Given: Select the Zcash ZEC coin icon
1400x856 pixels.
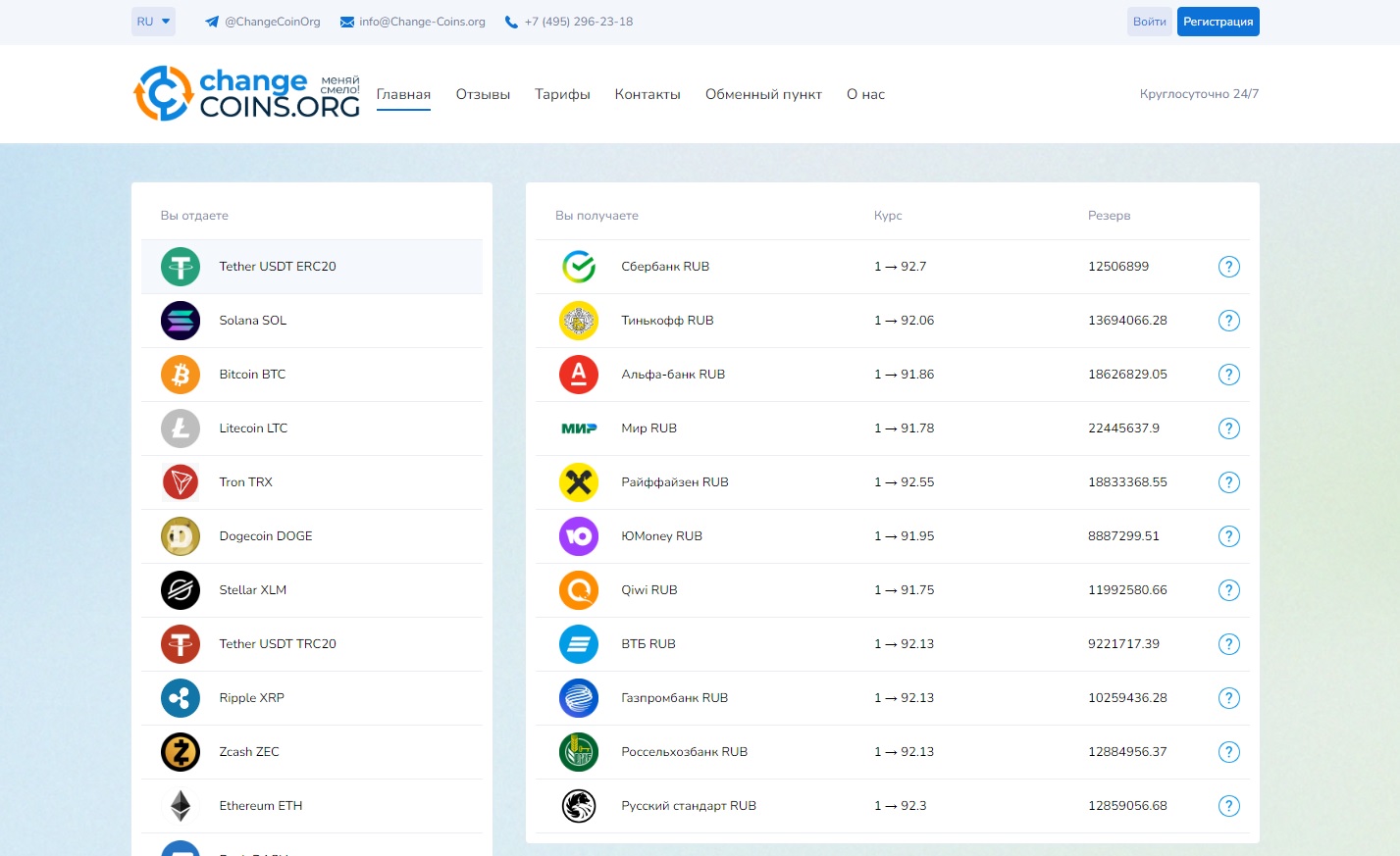Looking at the screenshot, I should pyautogui.click(x=181, y=752).
